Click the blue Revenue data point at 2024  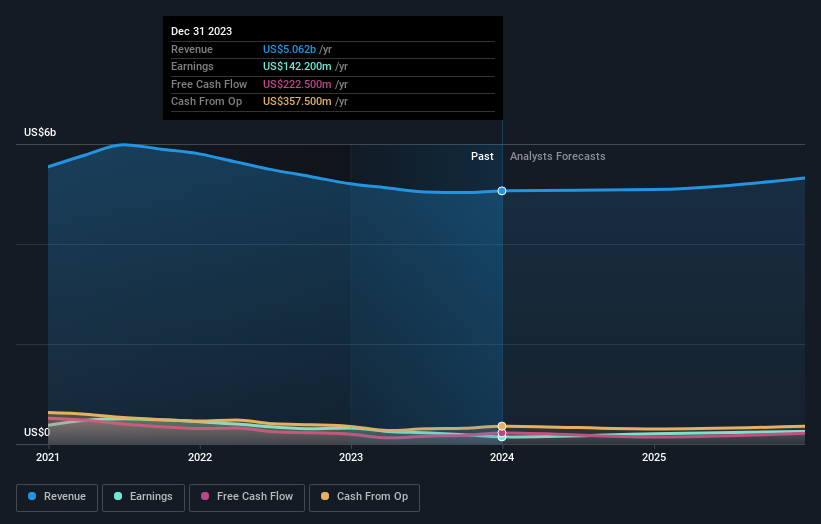pyautogui.click(x=502, y=191)
